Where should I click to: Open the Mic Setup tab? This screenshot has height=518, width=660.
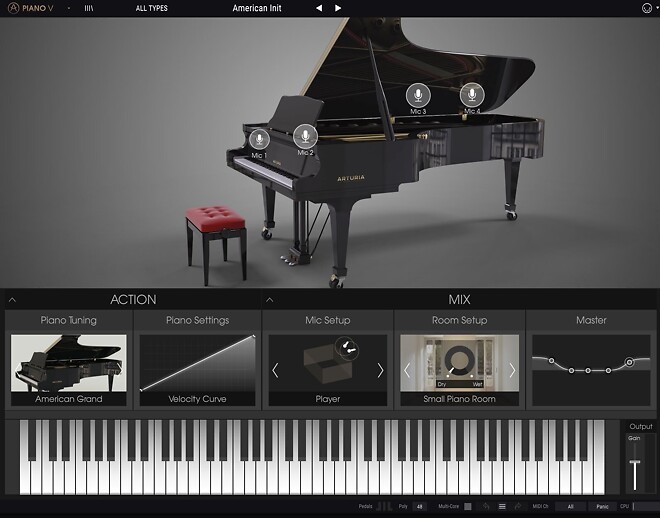click(327, 320)
